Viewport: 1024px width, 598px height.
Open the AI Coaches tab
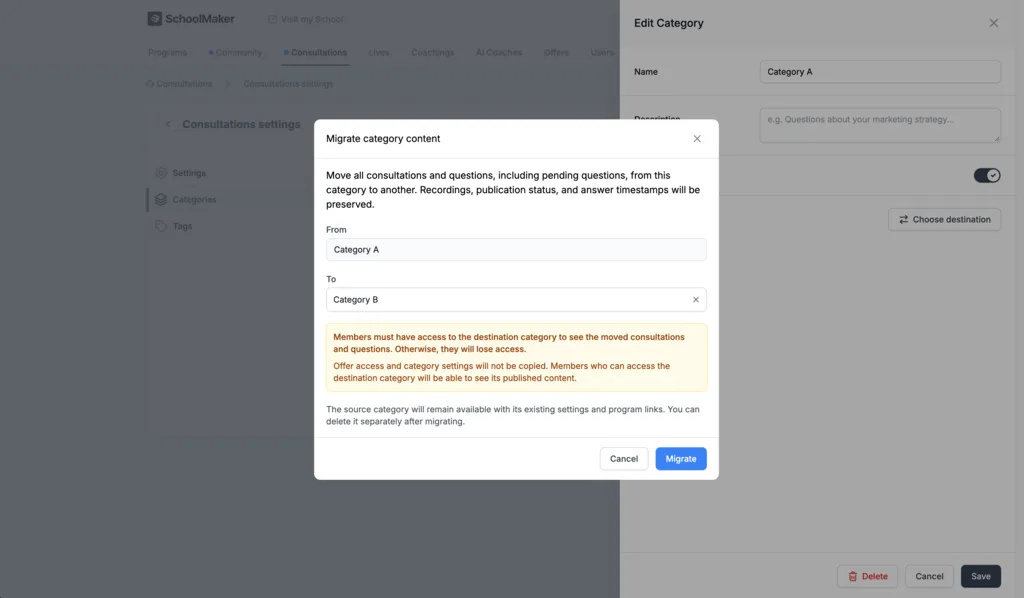pyautogui.click(x=499, y=52)
